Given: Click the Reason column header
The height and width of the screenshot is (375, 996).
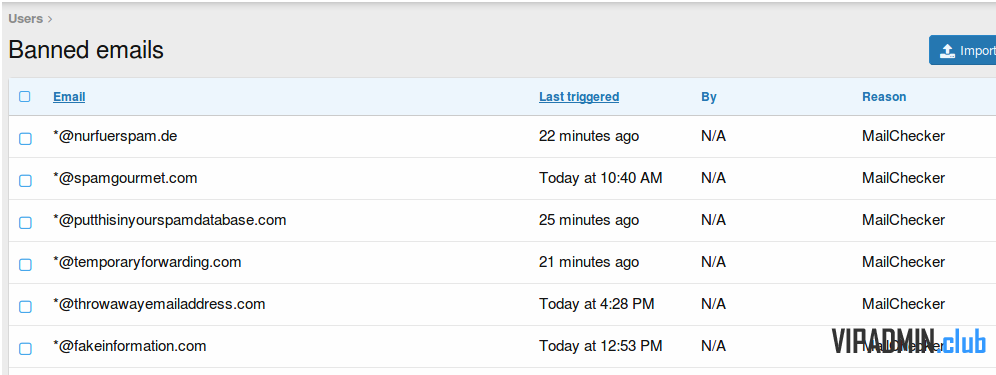Looking at the screenshot, I should click(884, 97).
